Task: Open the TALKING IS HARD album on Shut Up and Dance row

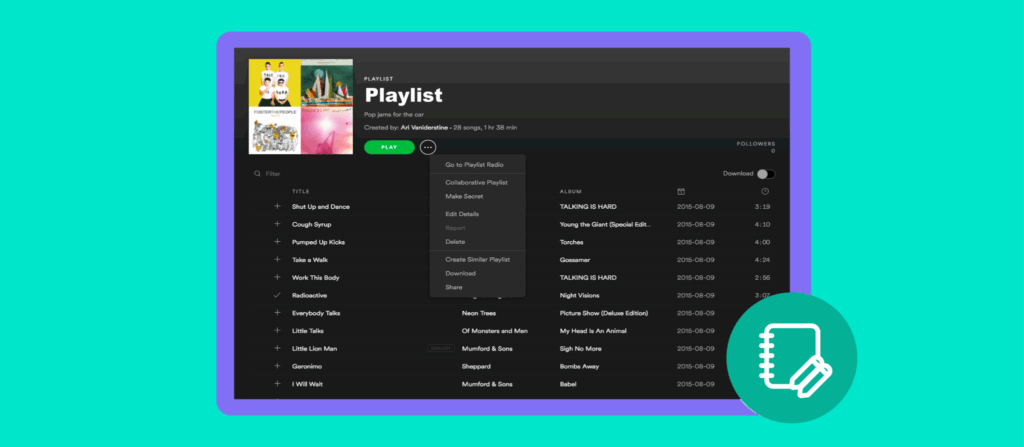Action: 588,207
